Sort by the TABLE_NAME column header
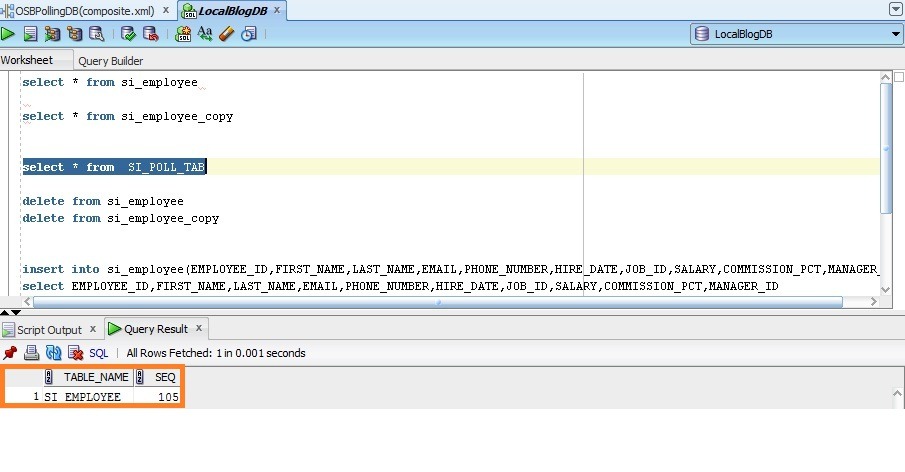 pos(95,377)
